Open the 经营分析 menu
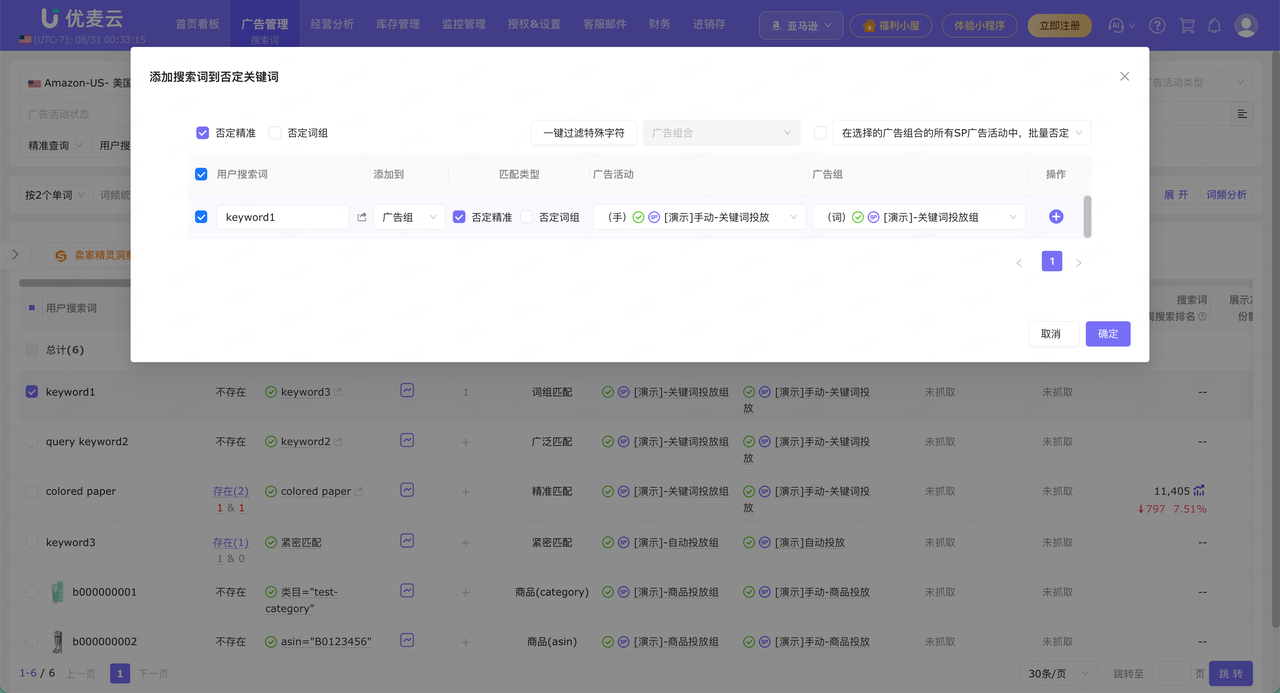The width and height of the screenshot is (1280, 693). click(332, 24)
